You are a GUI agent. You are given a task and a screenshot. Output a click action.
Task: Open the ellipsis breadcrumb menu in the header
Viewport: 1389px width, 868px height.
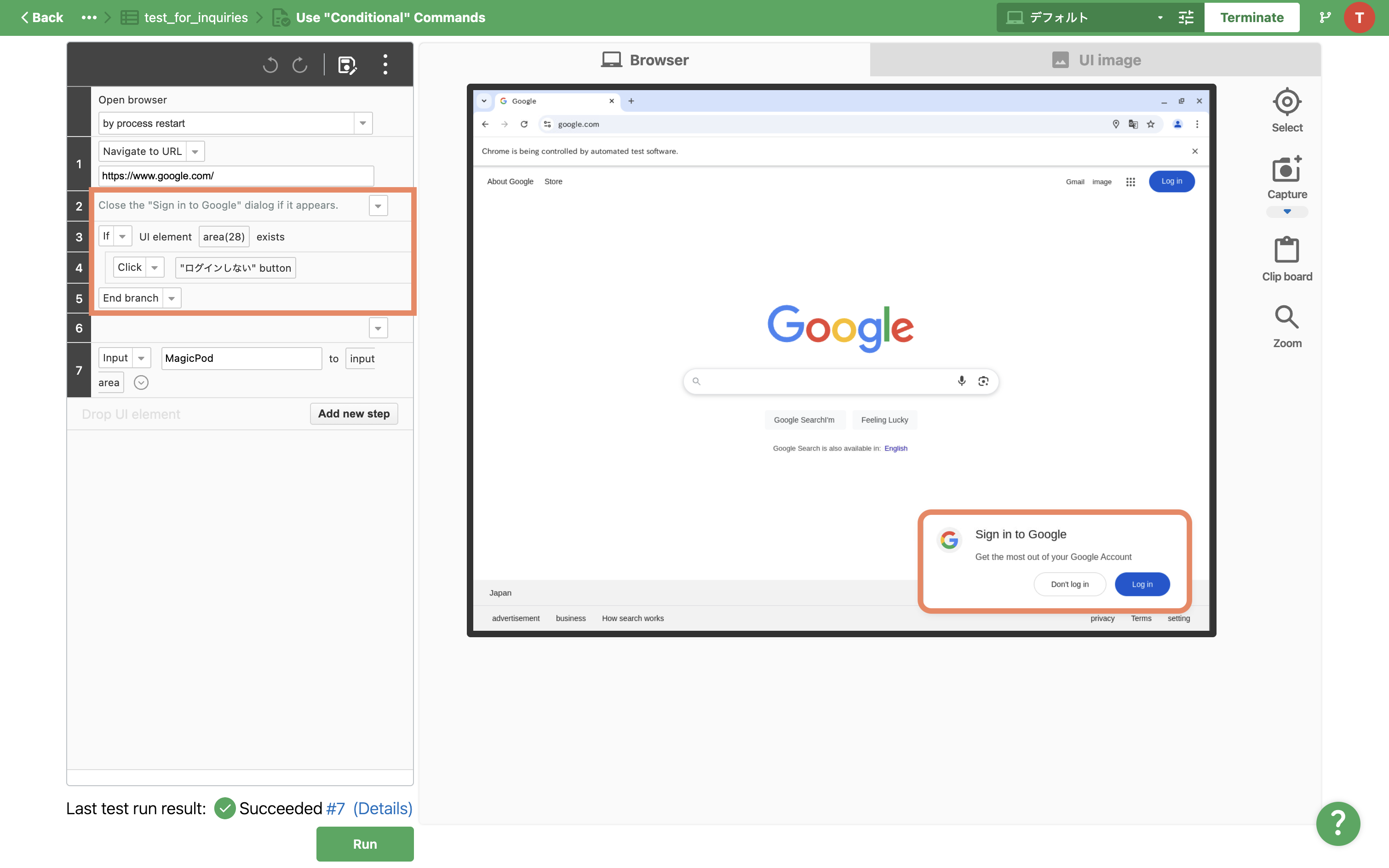89,17
